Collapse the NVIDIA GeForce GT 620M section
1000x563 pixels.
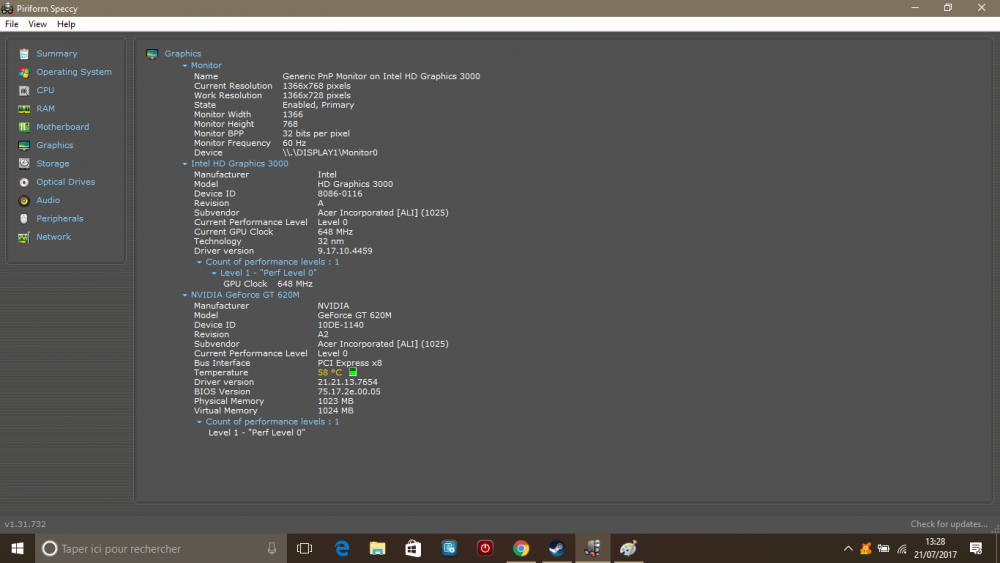(185, 295)
